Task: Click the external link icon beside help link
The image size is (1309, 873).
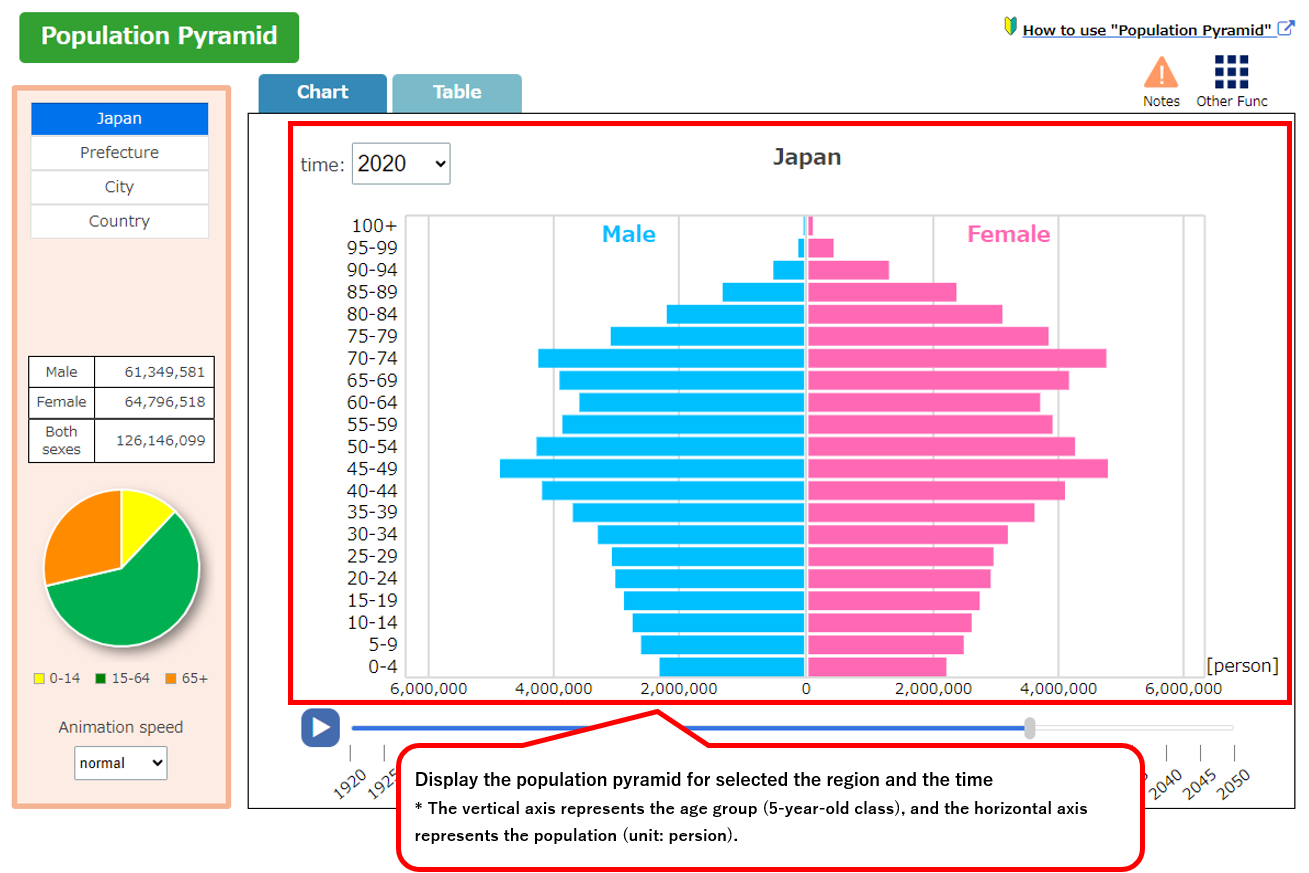Action: pyautogui.click(x=1288, y=28)
